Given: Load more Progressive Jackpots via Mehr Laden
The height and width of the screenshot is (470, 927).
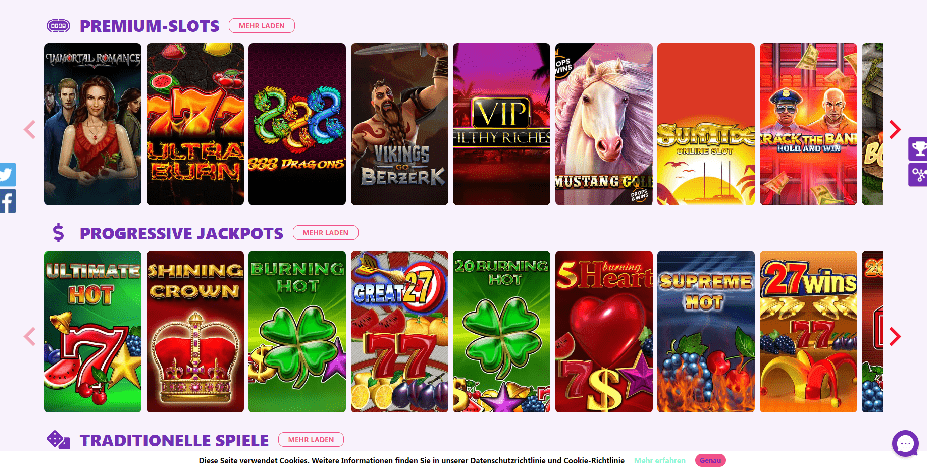Looking at the screenshot, I should [x=326, y=232].
